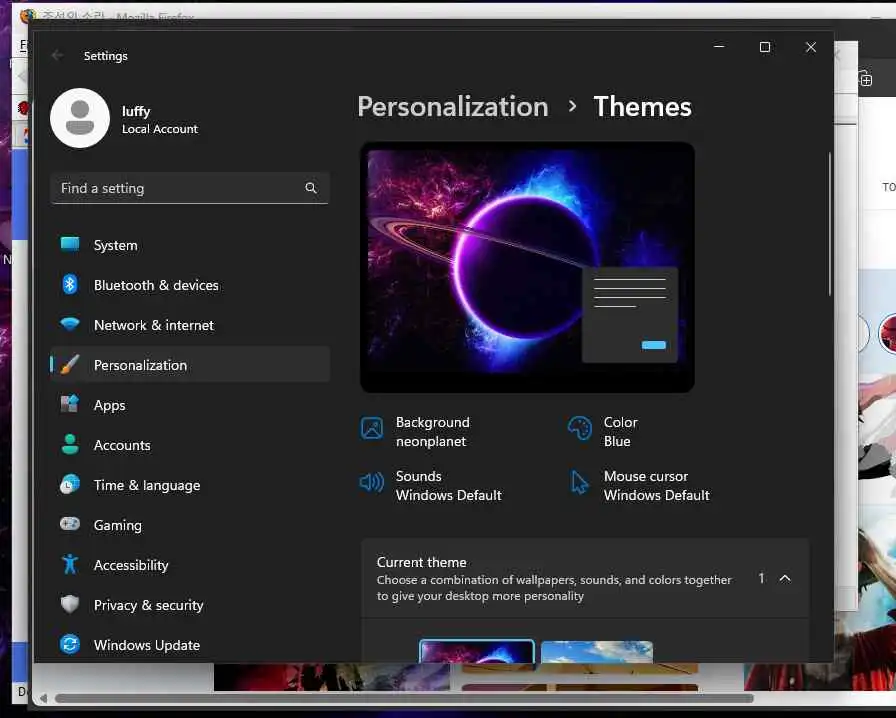Open Color Blue setting
This screenshot has height=718, width=896.
click(603, 432)
